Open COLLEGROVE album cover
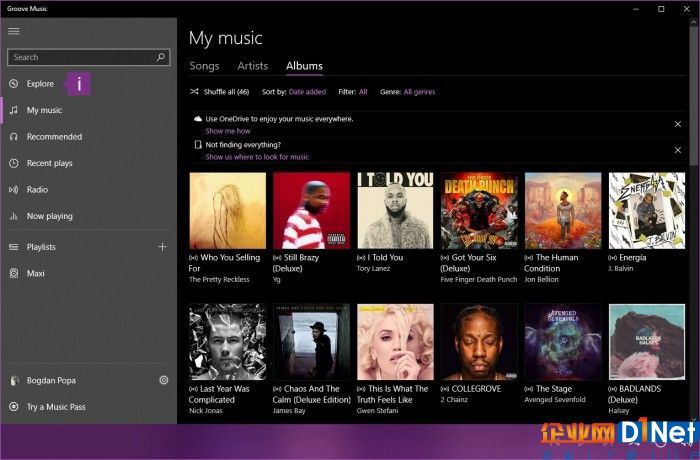 (x=479, y=342)
